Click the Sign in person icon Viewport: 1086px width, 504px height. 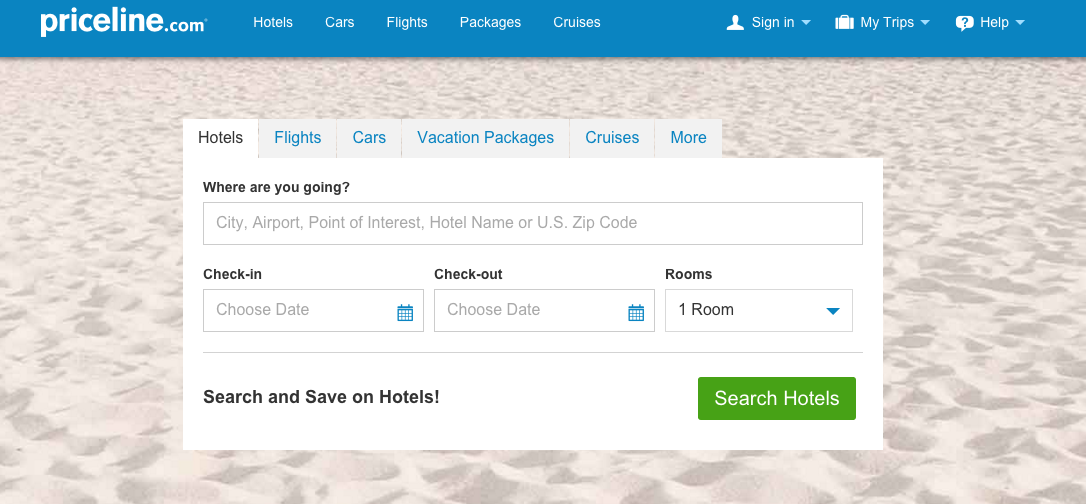tap(735, 22)
